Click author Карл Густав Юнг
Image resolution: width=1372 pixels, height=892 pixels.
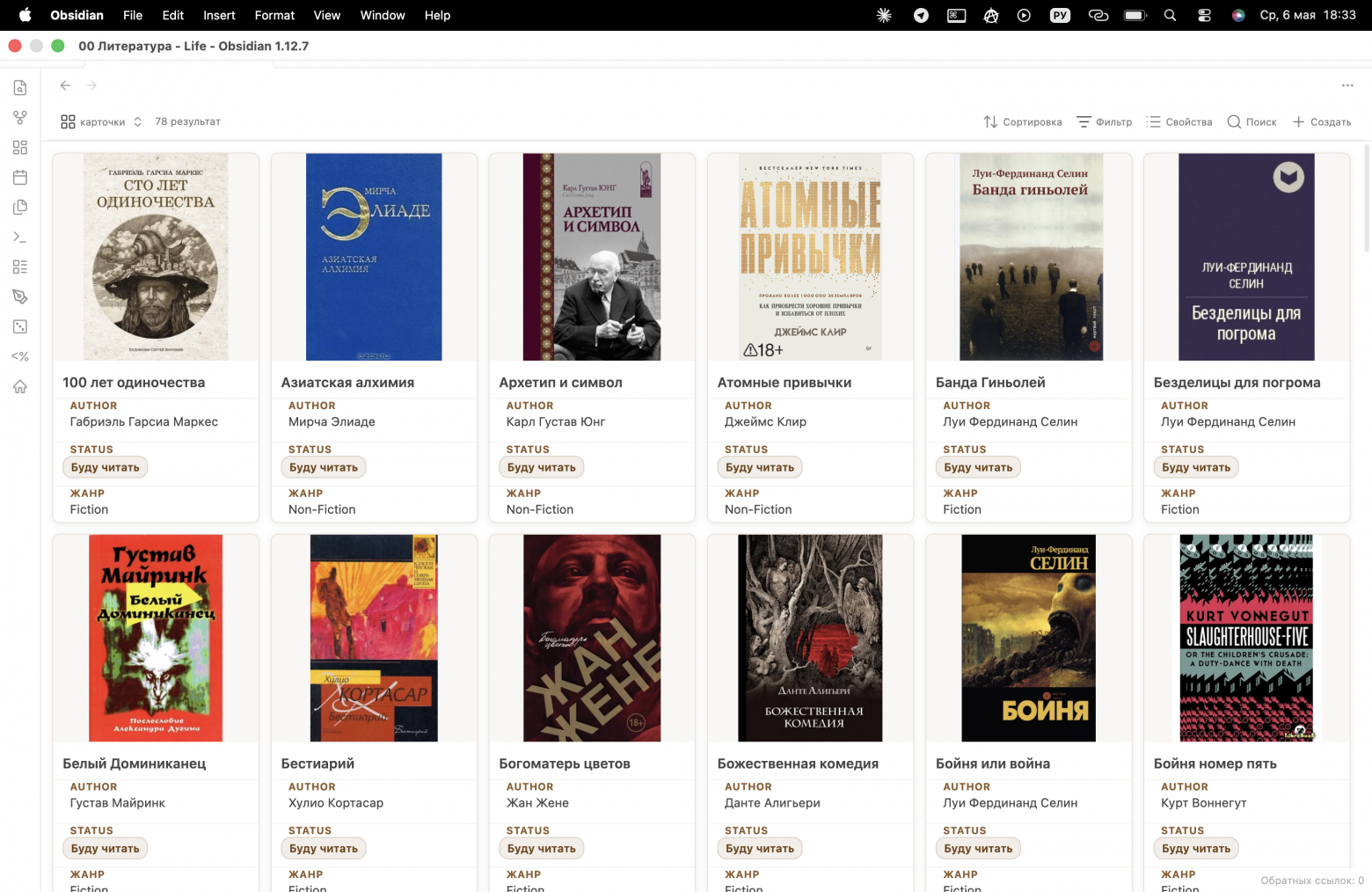coord(556,422)
